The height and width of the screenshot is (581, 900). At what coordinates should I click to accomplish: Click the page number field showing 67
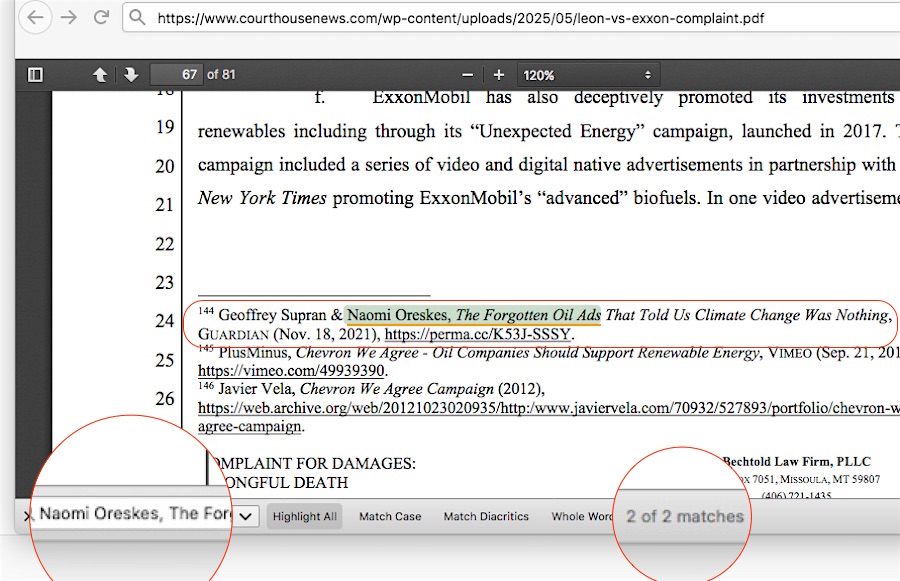[177, 75]
